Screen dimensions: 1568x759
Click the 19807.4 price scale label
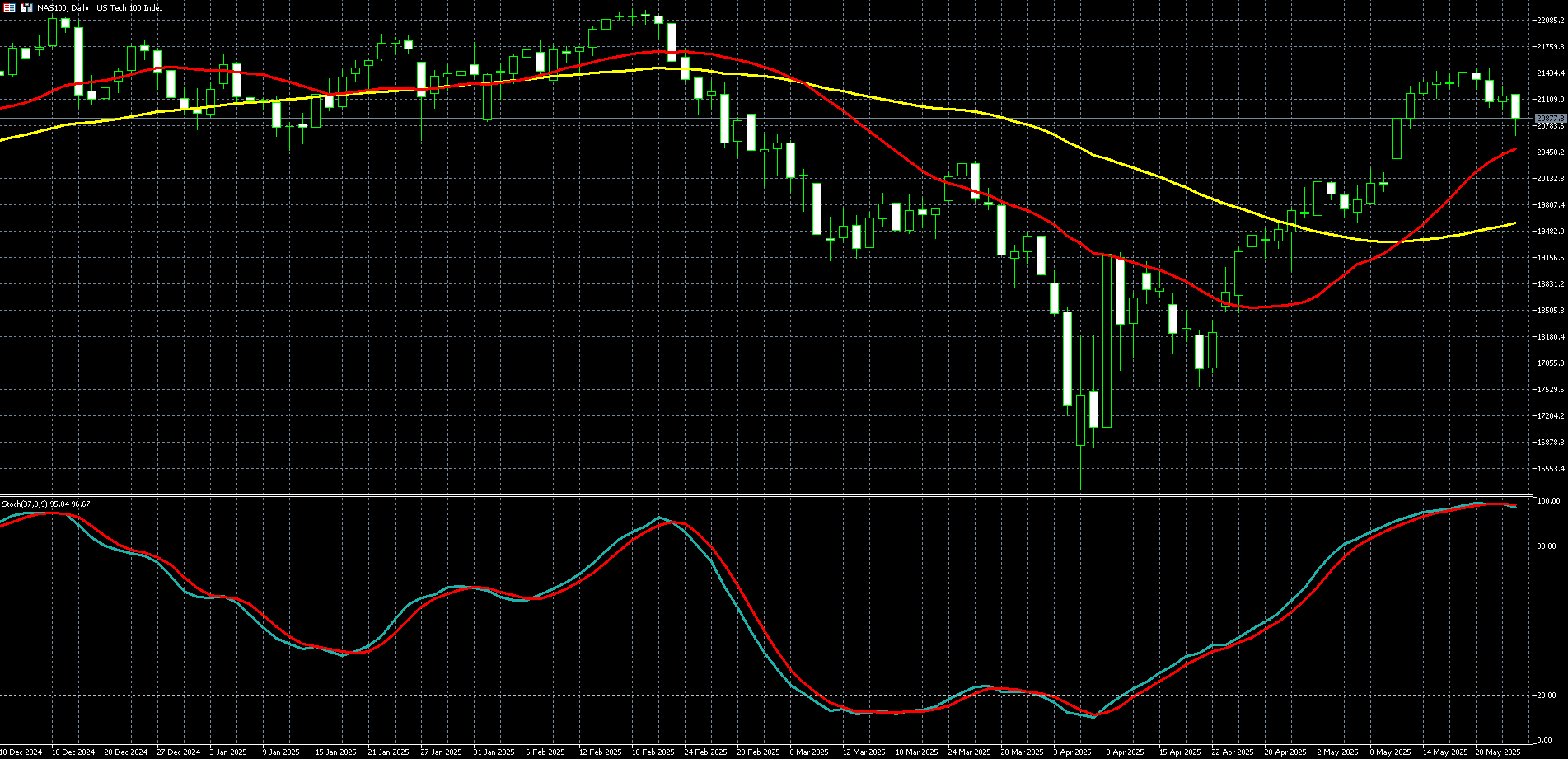[1550, 205]
